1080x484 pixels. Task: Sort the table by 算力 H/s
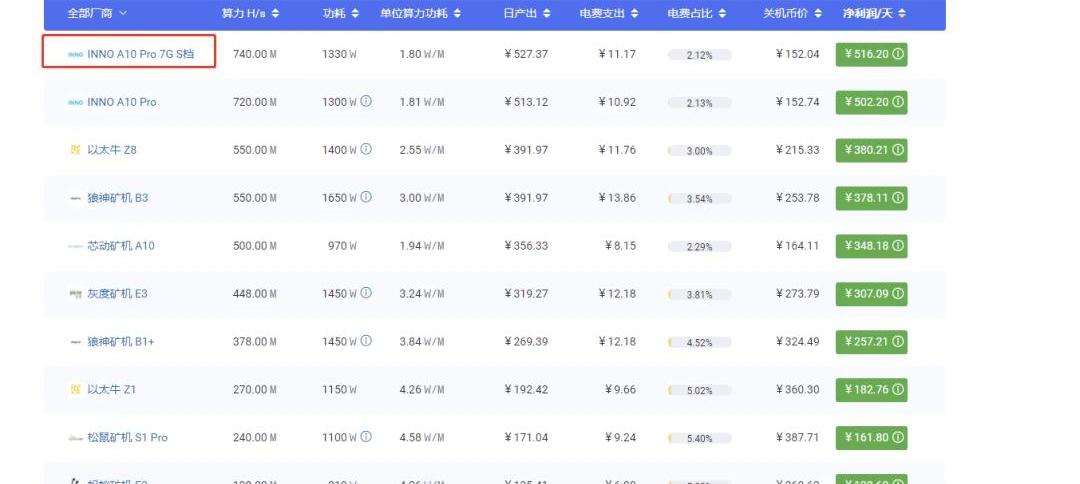click(x=250, y=14)
